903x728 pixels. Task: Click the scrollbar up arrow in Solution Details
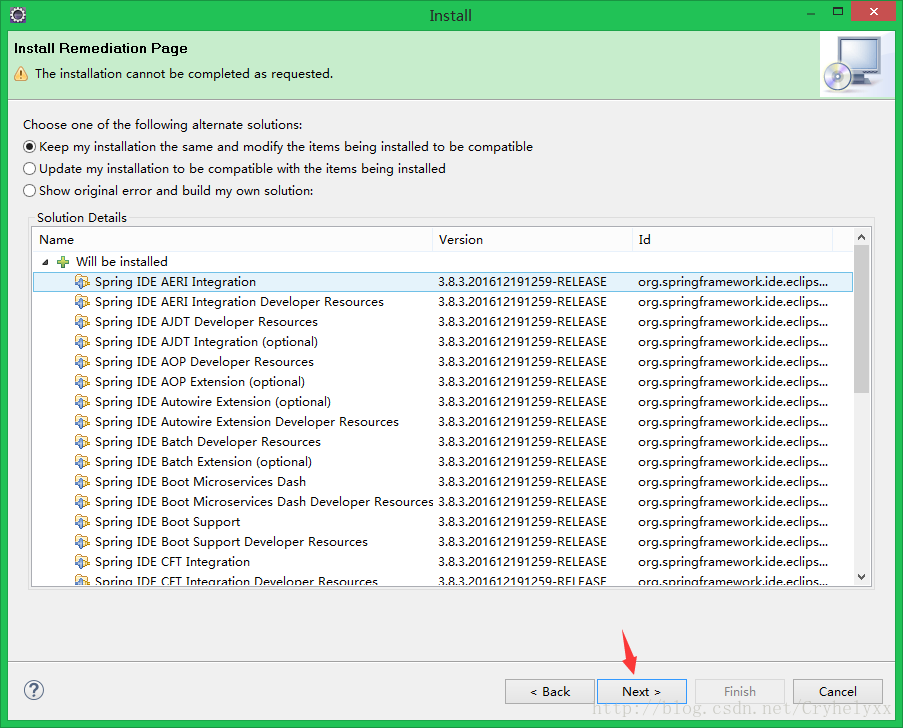pyautogui.click(x=862, y=237)
